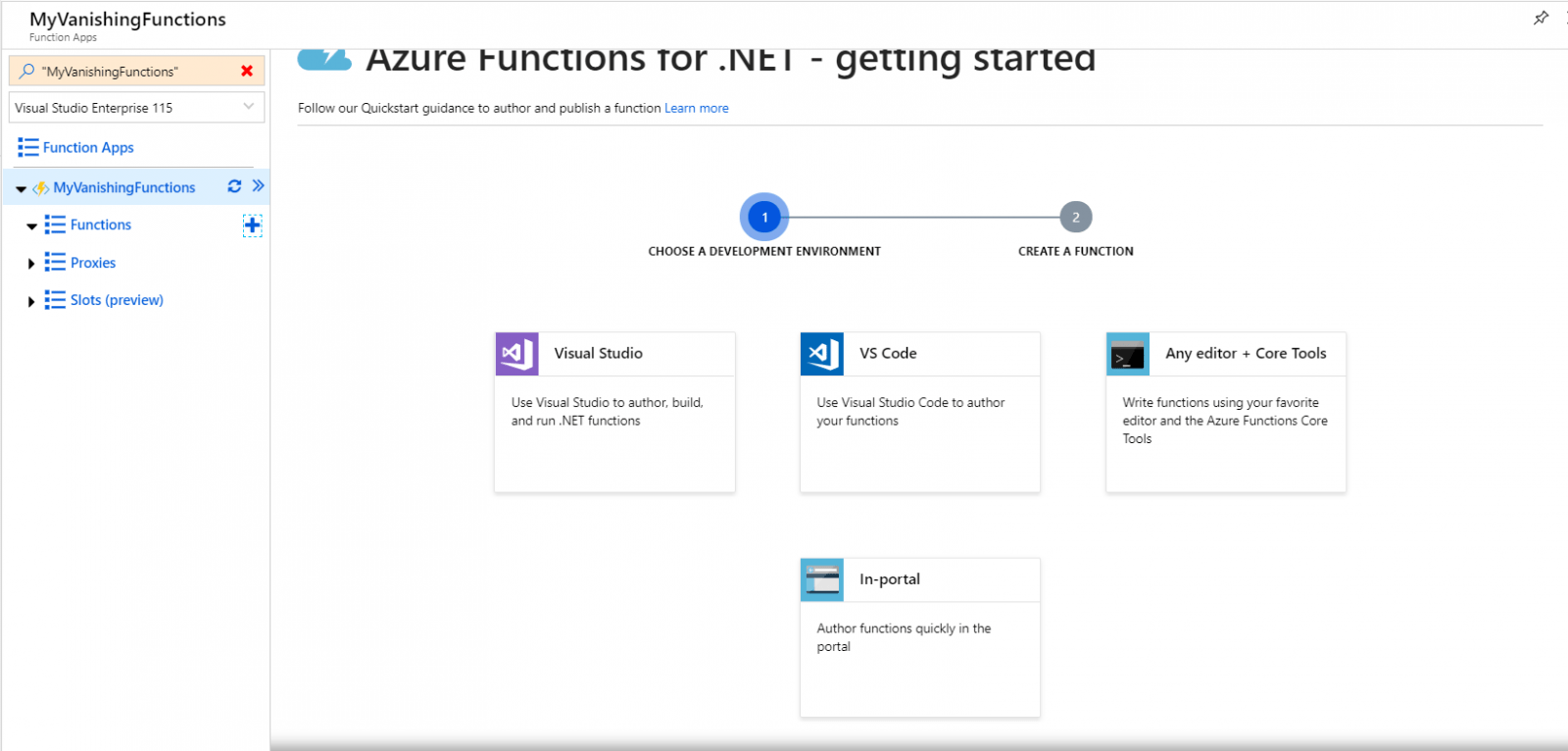This screenshot has width=1568, height=751.
Task: Choose the VS Code card title
Action: click(x=889, y=354)
